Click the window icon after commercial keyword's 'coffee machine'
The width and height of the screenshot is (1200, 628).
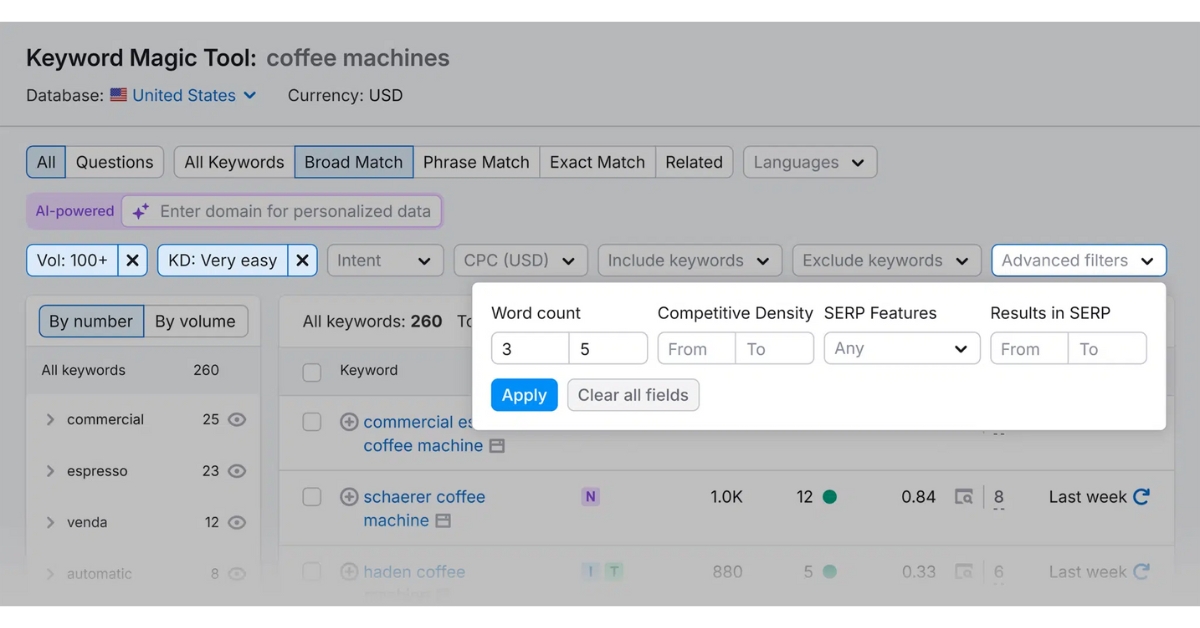[497, 446]
